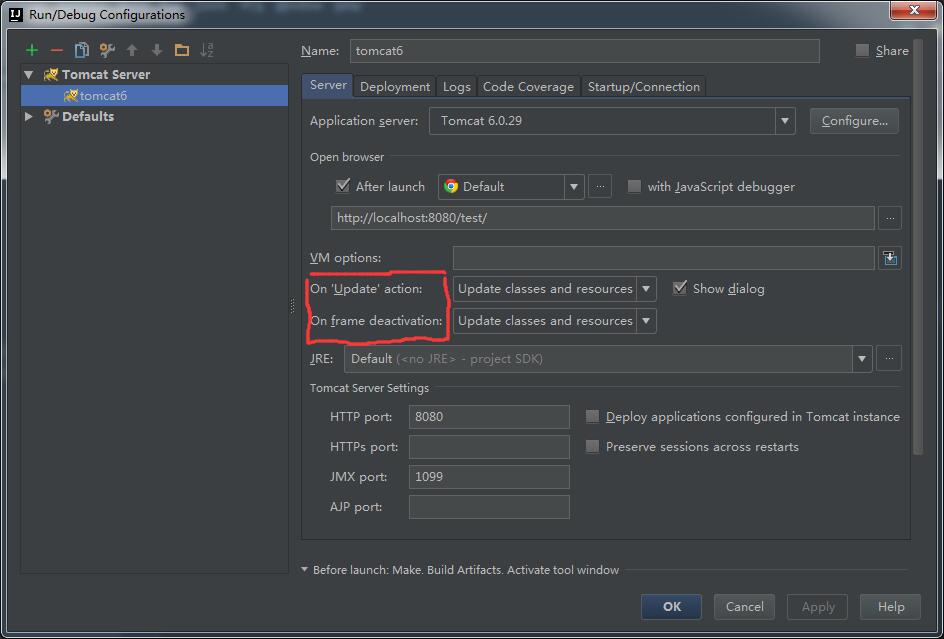Click the OK button
Viewport: 944px width, 639px height.
(671, 606)
